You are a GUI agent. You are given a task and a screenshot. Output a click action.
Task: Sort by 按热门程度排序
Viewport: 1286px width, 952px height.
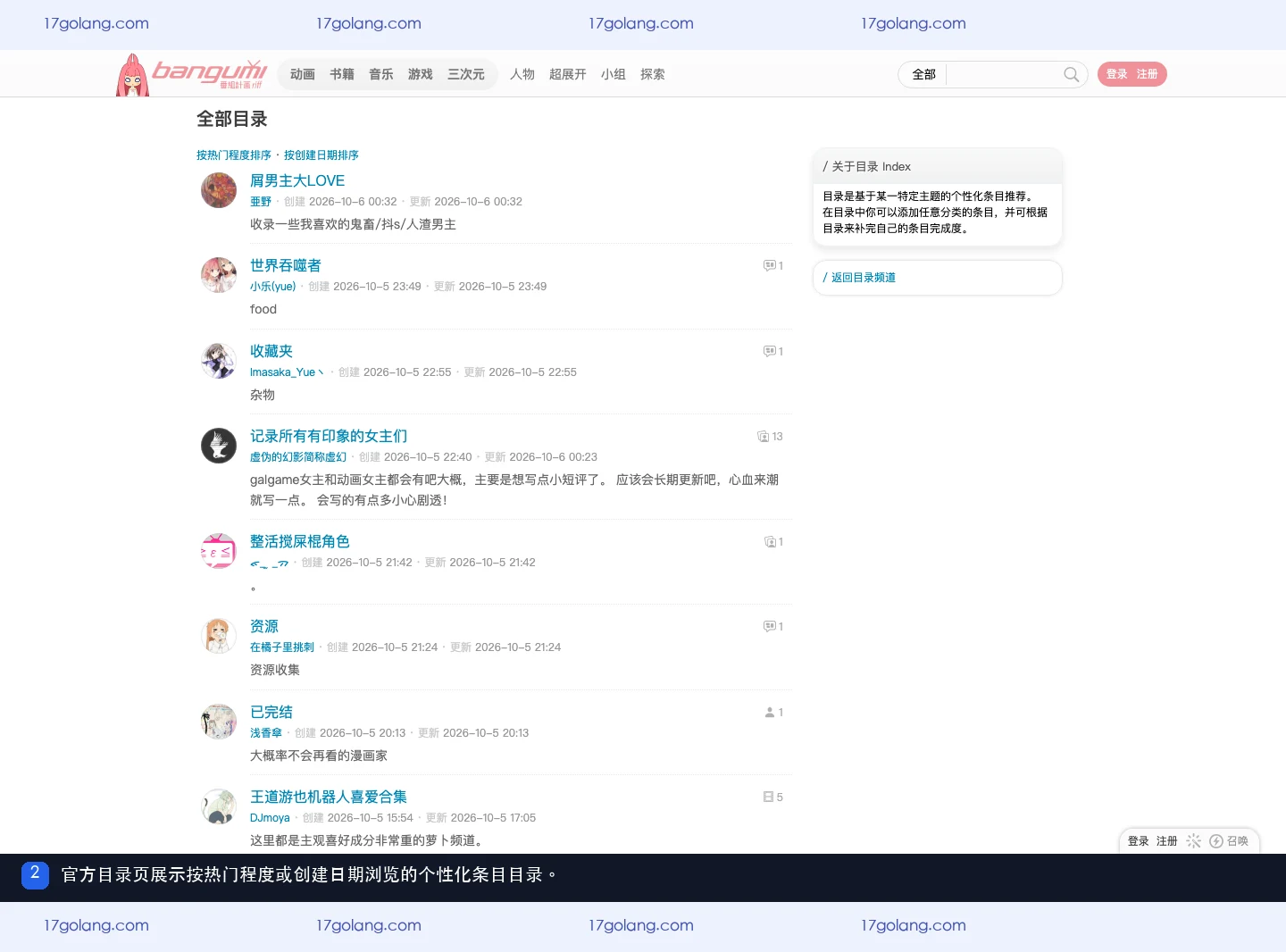pos(234,155)
